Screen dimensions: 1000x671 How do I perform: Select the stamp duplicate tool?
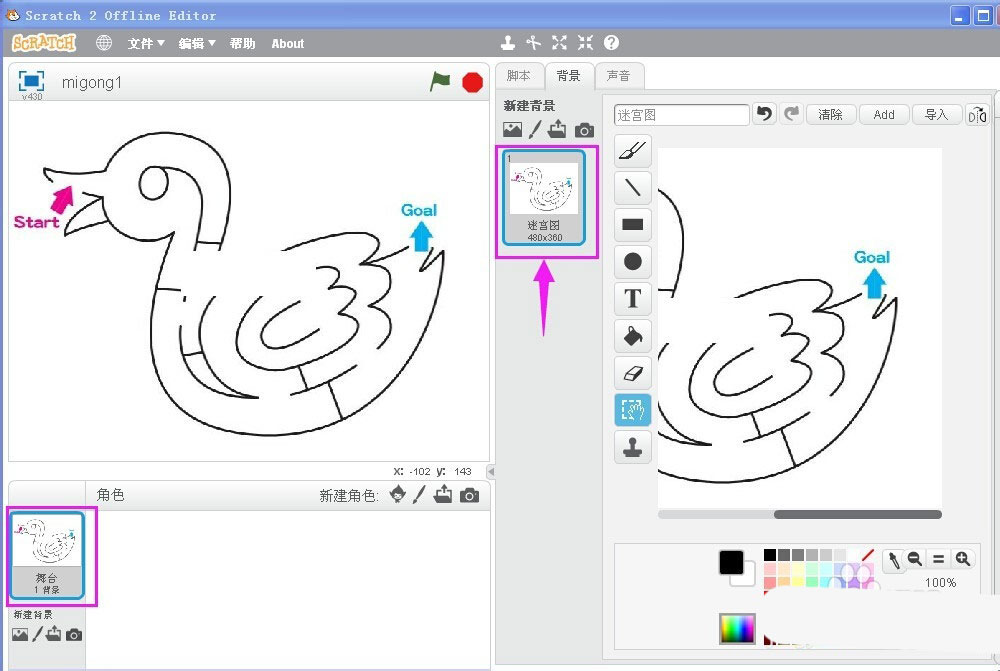pyautogui.click(x=632, y=447)
